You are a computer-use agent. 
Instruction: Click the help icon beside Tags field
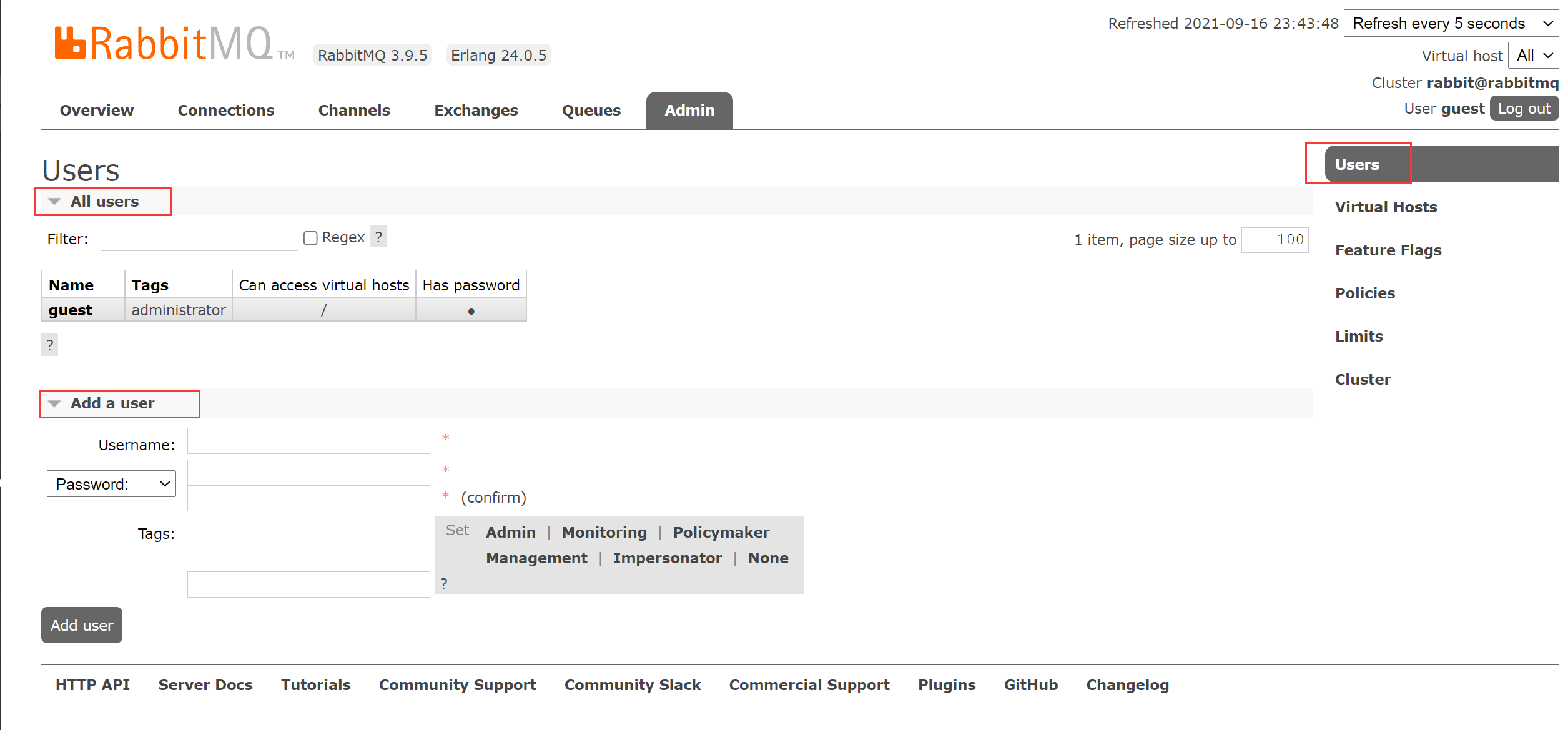444,583
